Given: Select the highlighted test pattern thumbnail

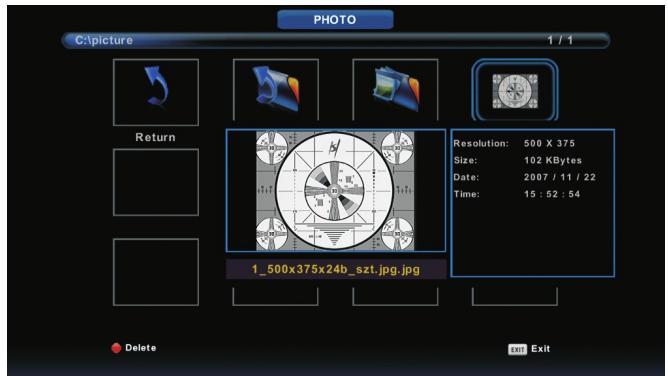Looking at the screenshot, I should (x=515, y=91).
